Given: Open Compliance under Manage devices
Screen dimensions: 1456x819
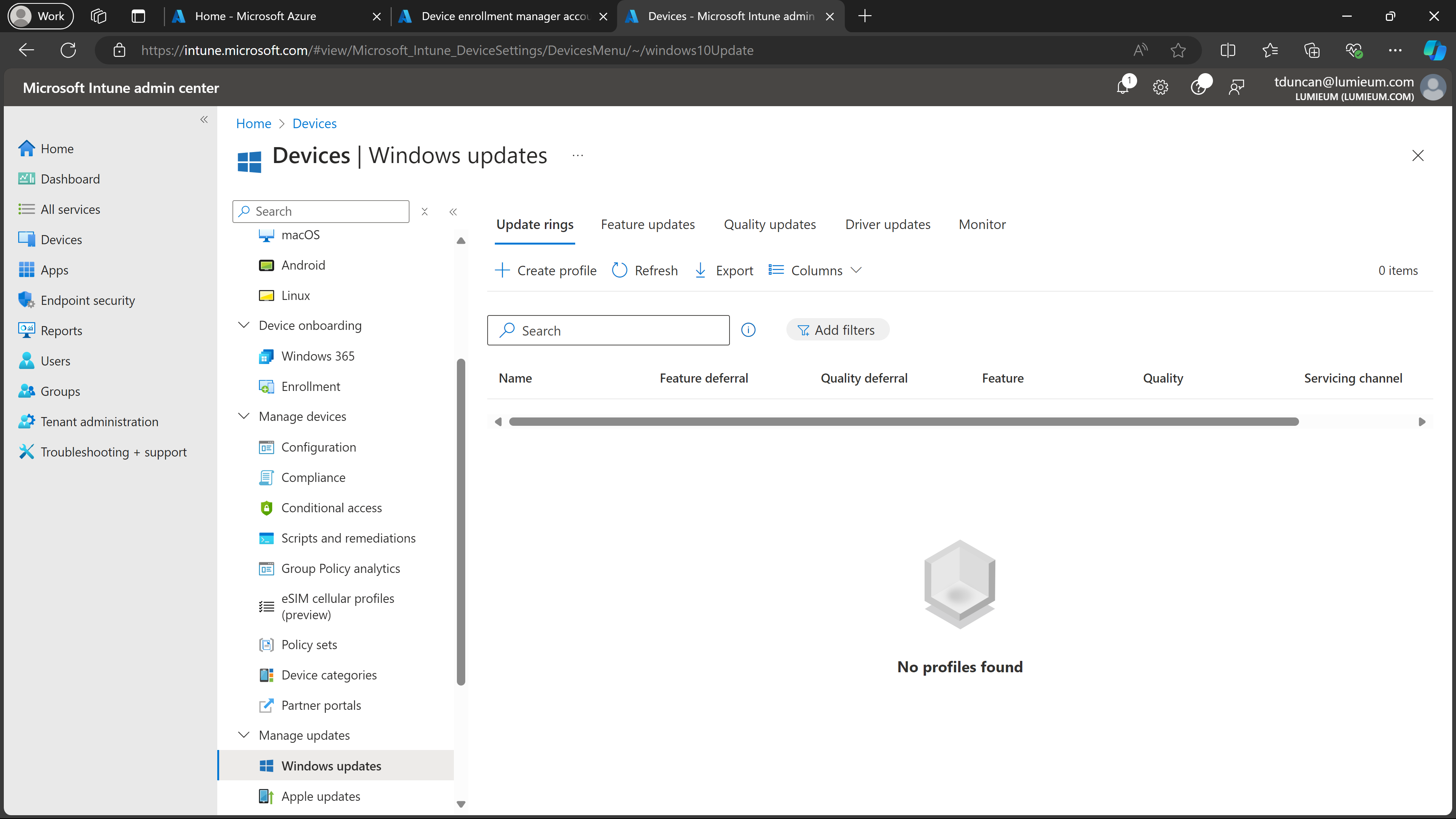Looking at the screenshot, I should [313, 477].
